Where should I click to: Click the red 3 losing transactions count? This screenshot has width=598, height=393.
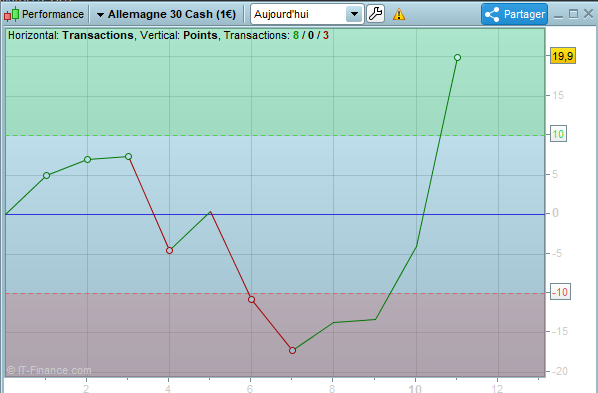tap(326, 35)
